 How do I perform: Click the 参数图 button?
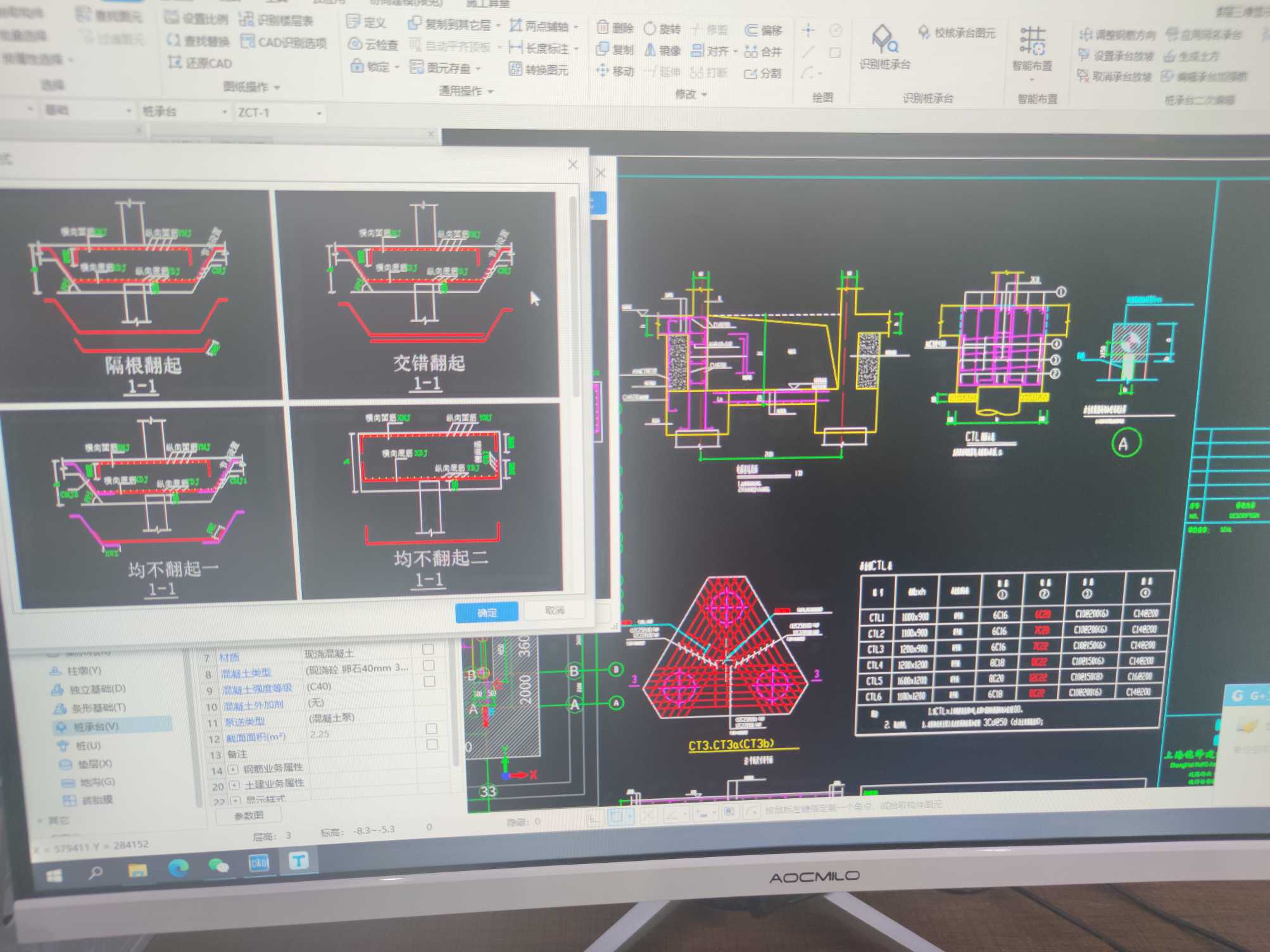point(249,815)
